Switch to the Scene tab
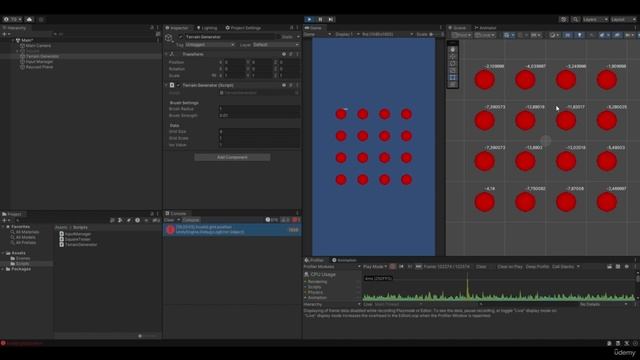 (x=458, y=28)
